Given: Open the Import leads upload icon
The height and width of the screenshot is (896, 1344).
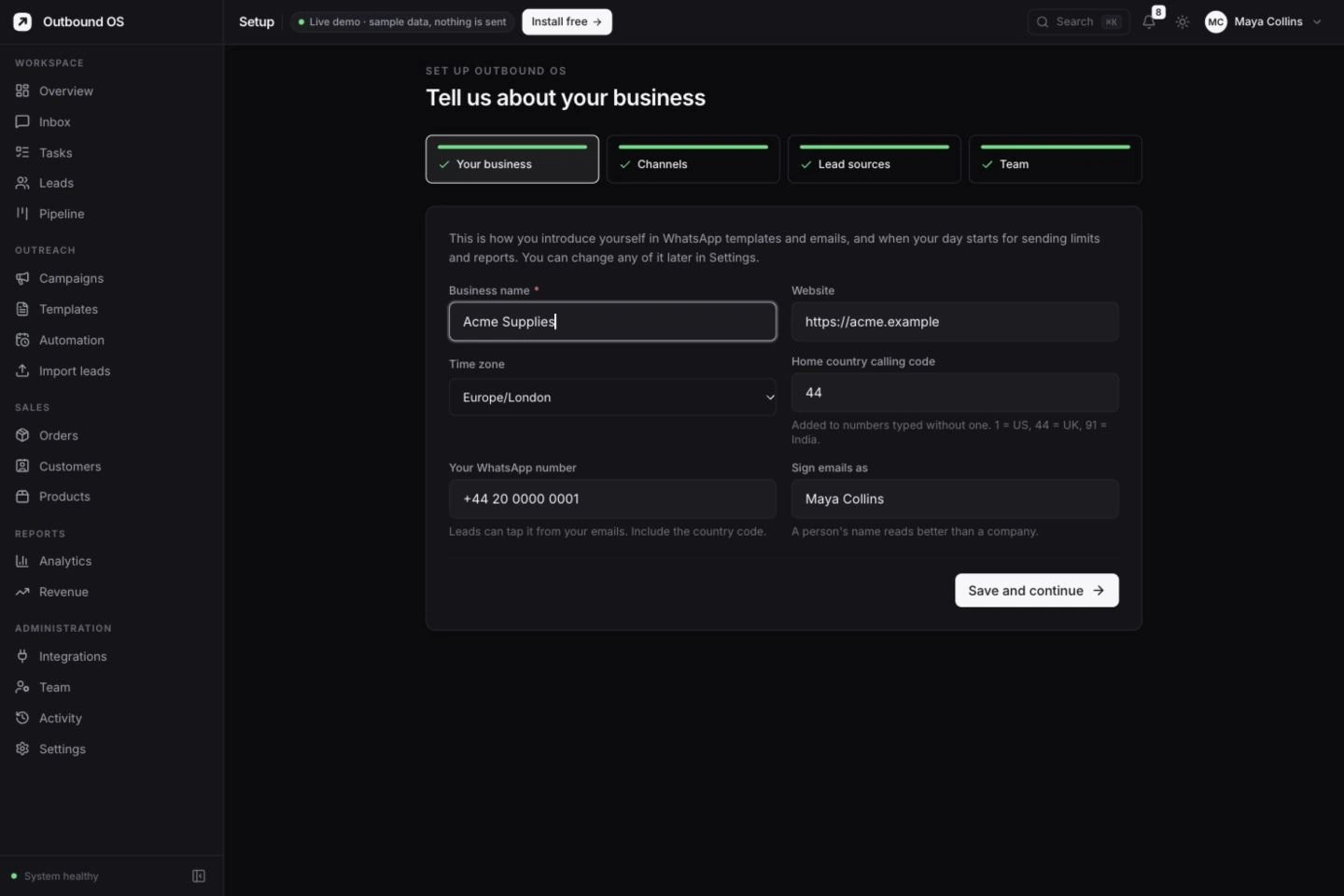Looking at the screenshot, I should 22,371.
